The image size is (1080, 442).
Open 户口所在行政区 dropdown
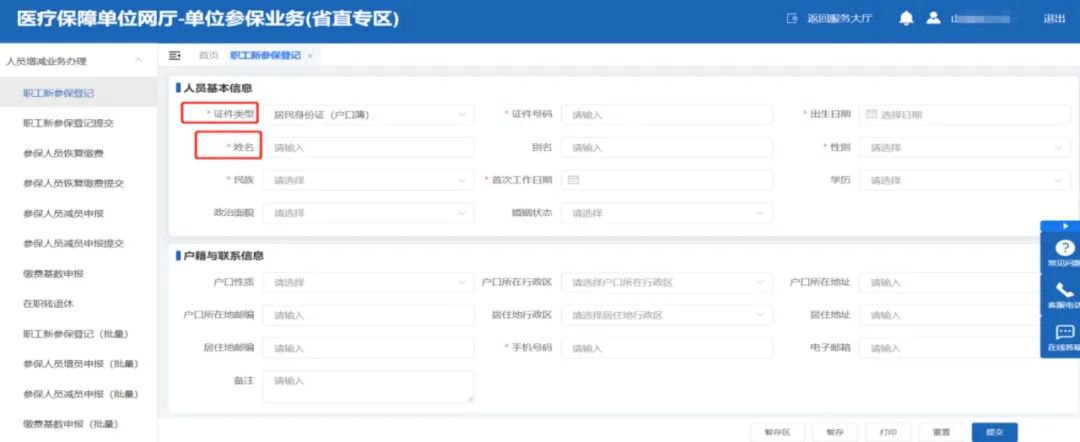tap(667, 282)
